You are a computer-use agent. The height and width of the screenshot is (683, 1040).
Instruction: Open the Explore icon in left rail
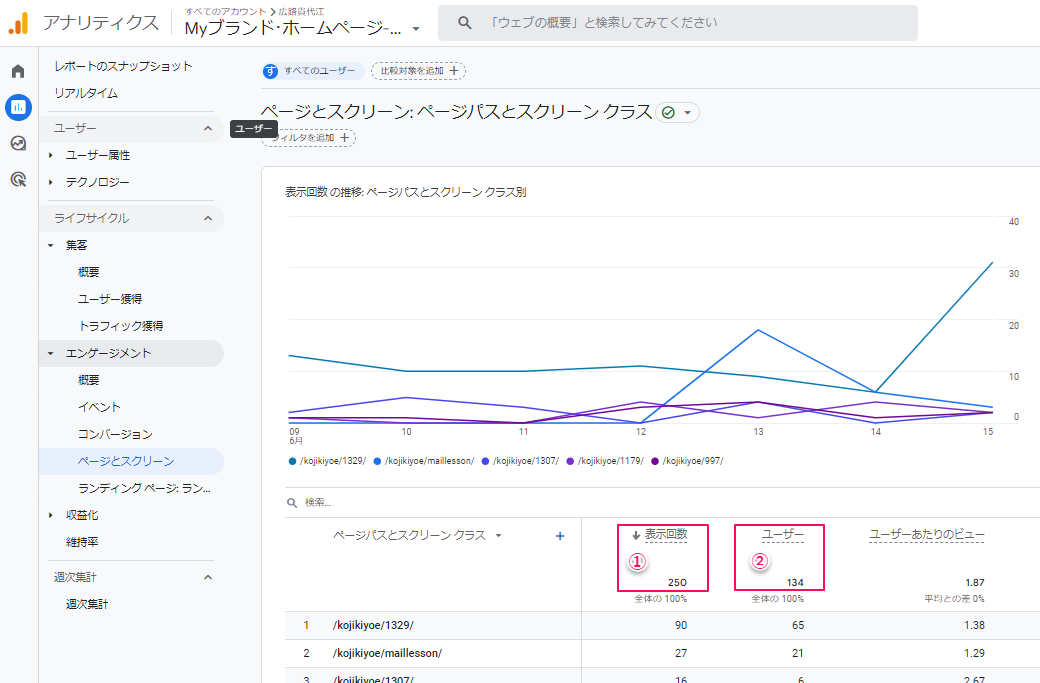(18, 143)
